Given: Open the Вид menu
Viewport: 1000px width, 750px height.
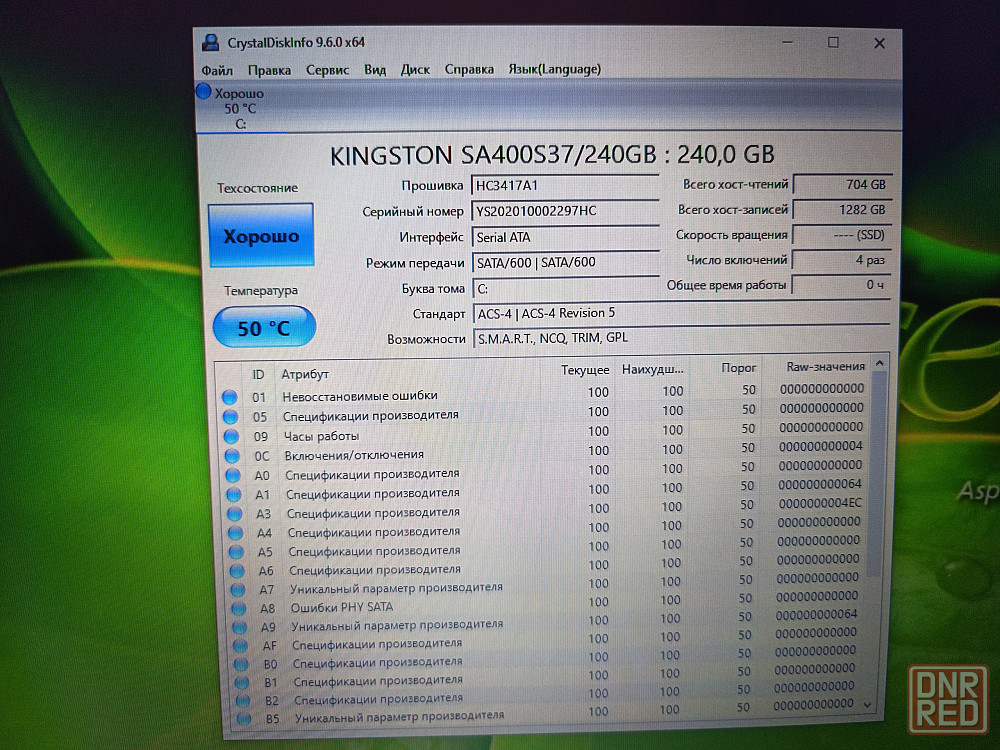Looking at the screenshot, I should tap(375, 70).
